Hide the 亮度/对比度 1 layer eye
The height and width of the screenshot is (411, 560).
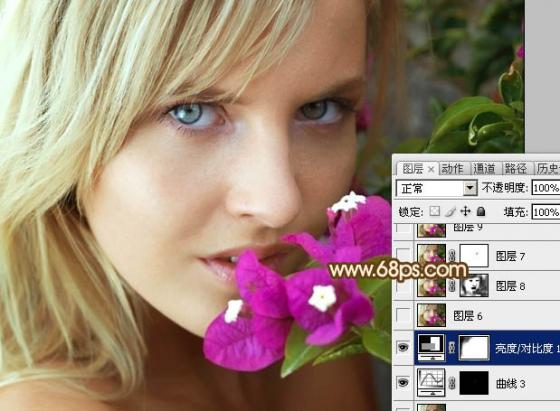click(404, 347)
